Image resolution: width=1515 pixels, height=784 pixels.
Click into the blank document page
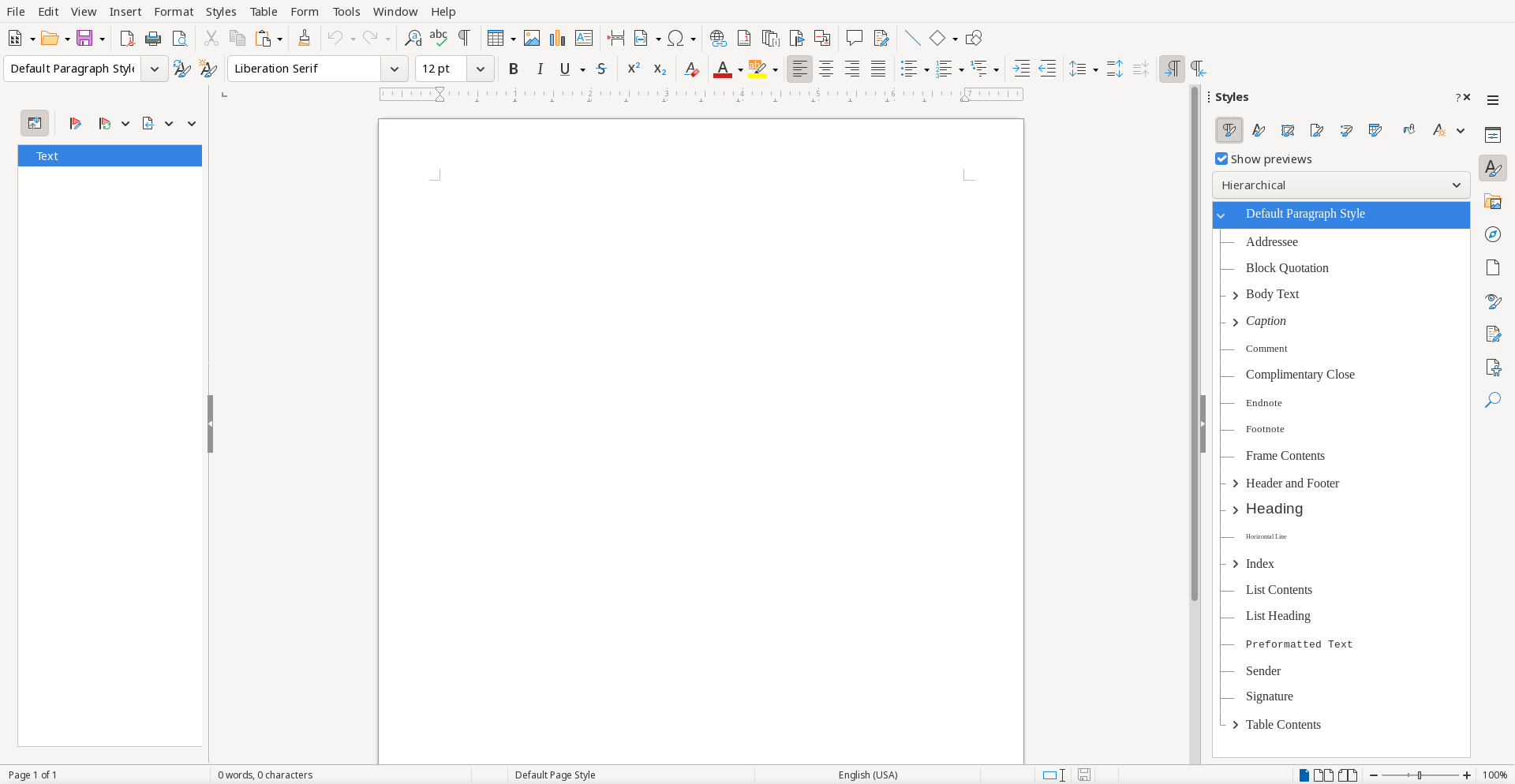pos(701,442)
